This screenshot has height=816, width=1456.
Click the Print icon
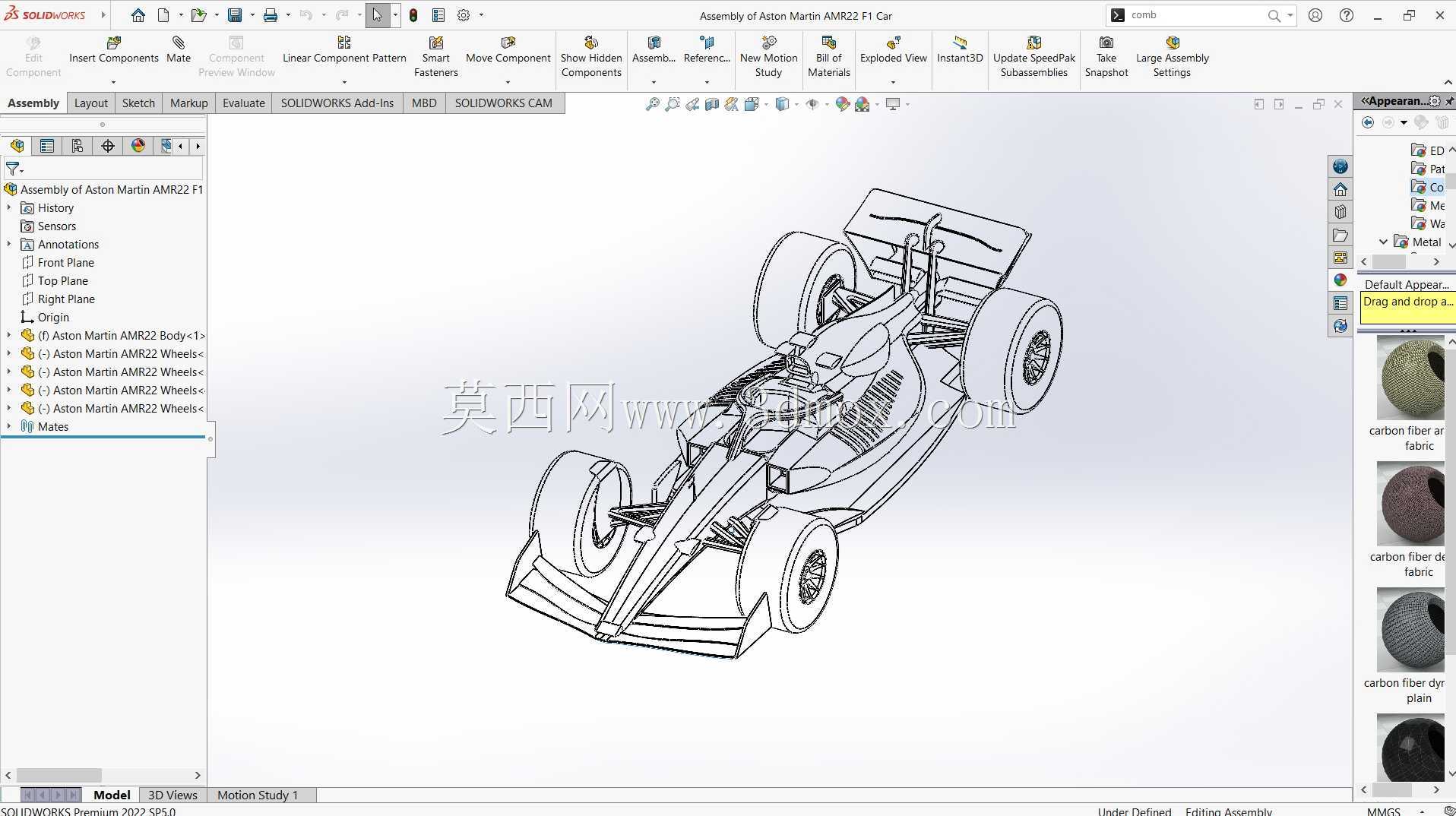click(x=270, y=15)
